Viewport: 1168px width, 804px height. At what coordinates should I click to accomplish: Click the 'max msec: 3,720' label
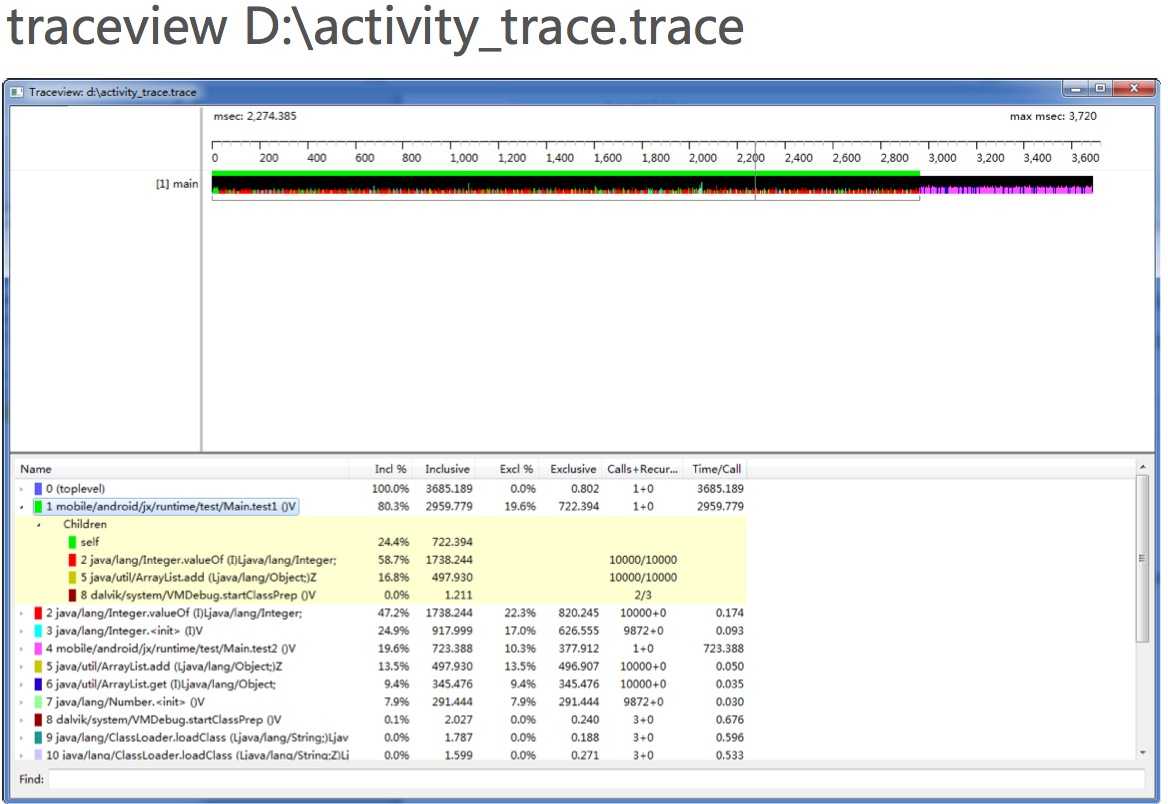(x=1053, y=116)
